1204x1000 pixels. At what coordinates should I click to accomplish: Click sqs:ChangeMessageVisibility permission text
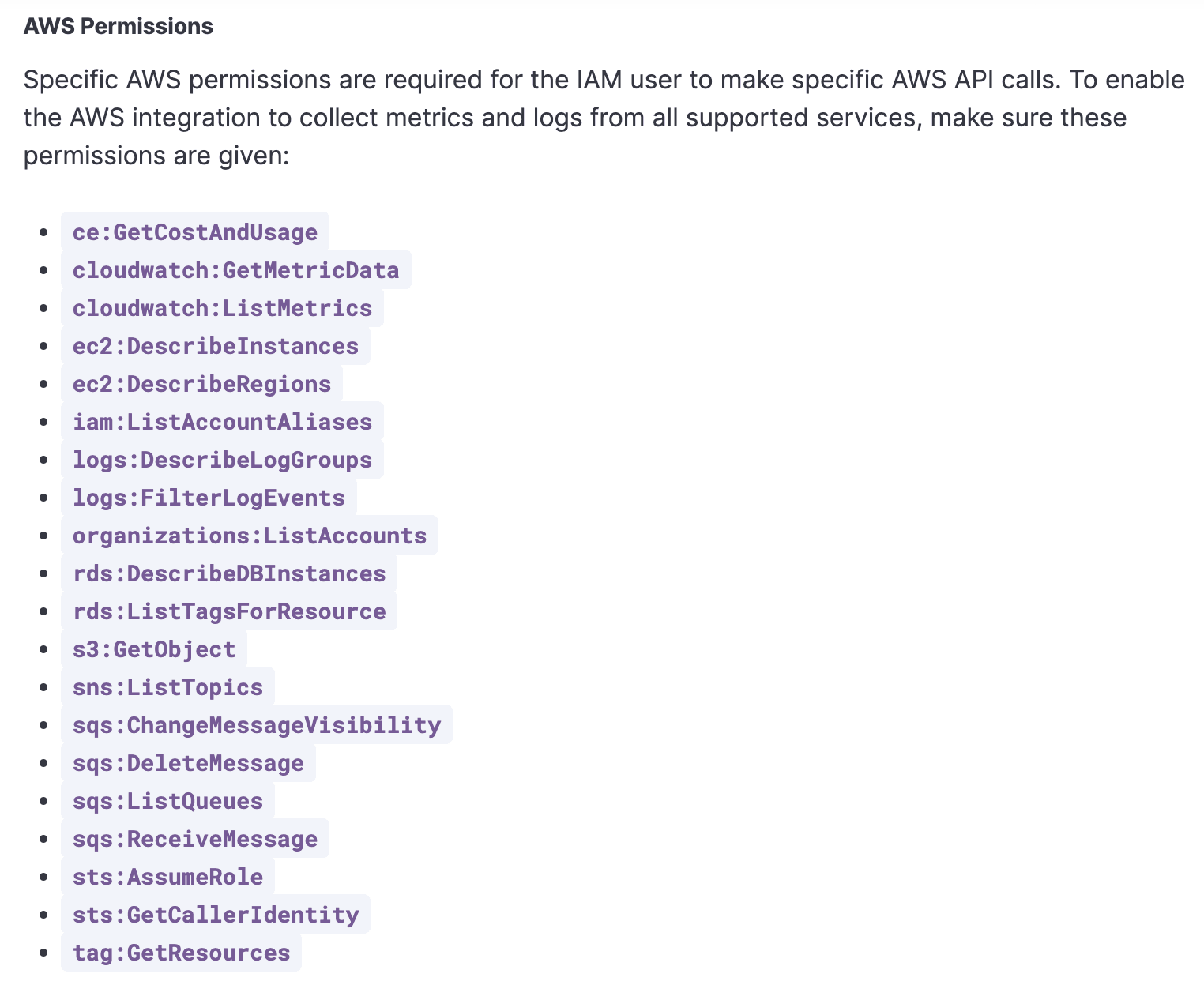[x=256, y=725]
